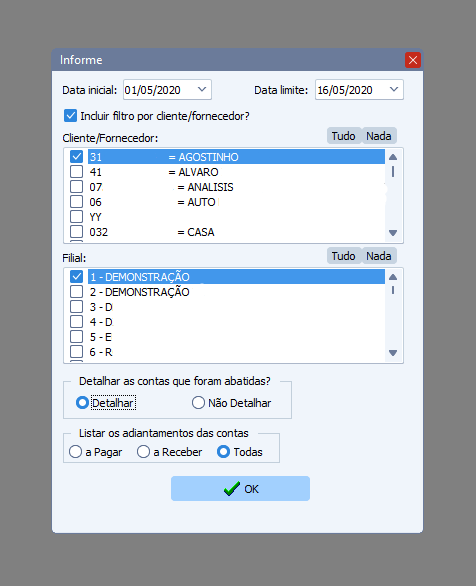Check the 032 = CASA checkbox
Viewport: 476px width, 586px height.
[77, 232]
